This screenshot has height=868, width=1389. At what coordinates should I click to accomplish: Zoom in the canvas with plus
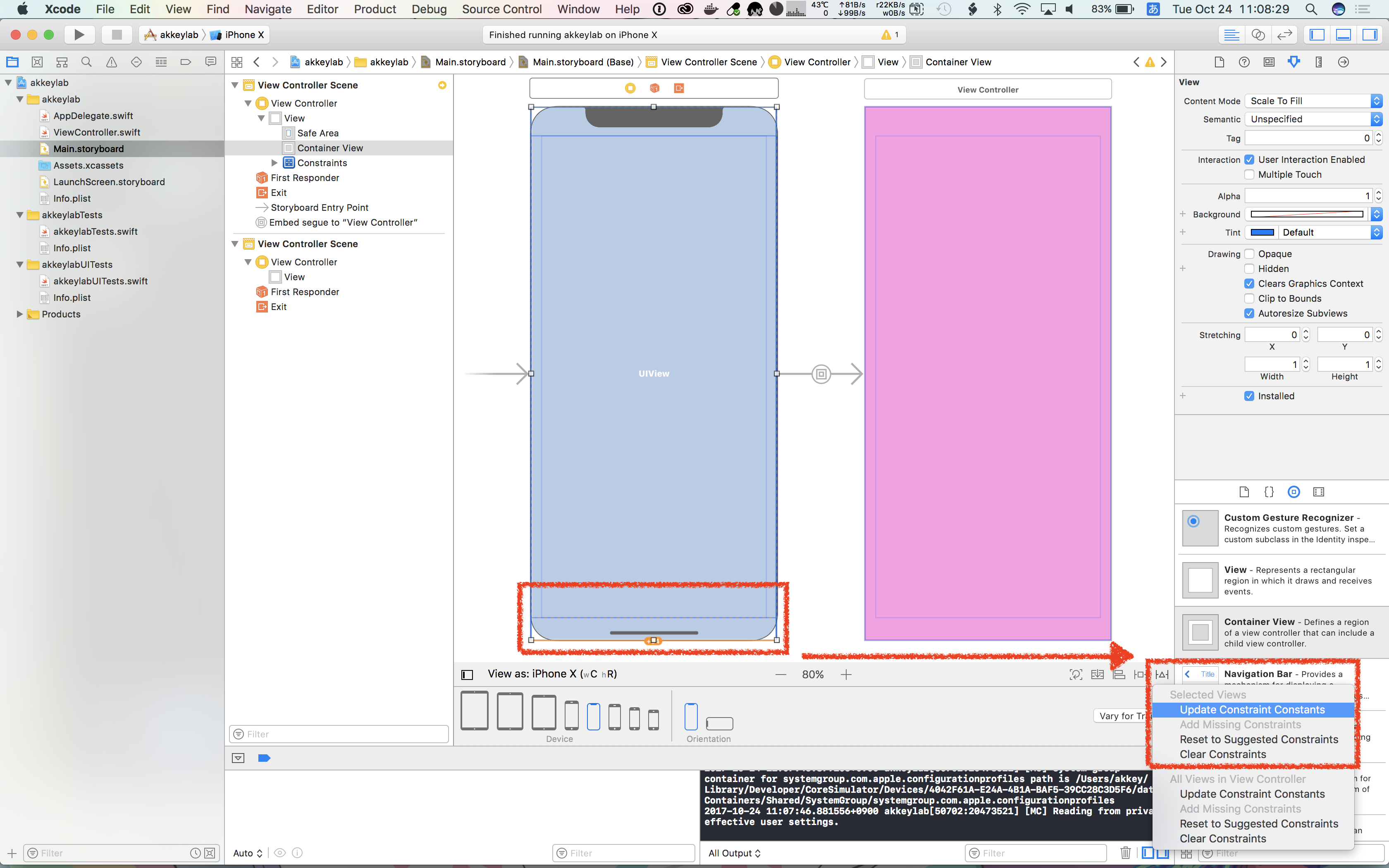pyautogui.click(x=846, y=675)
